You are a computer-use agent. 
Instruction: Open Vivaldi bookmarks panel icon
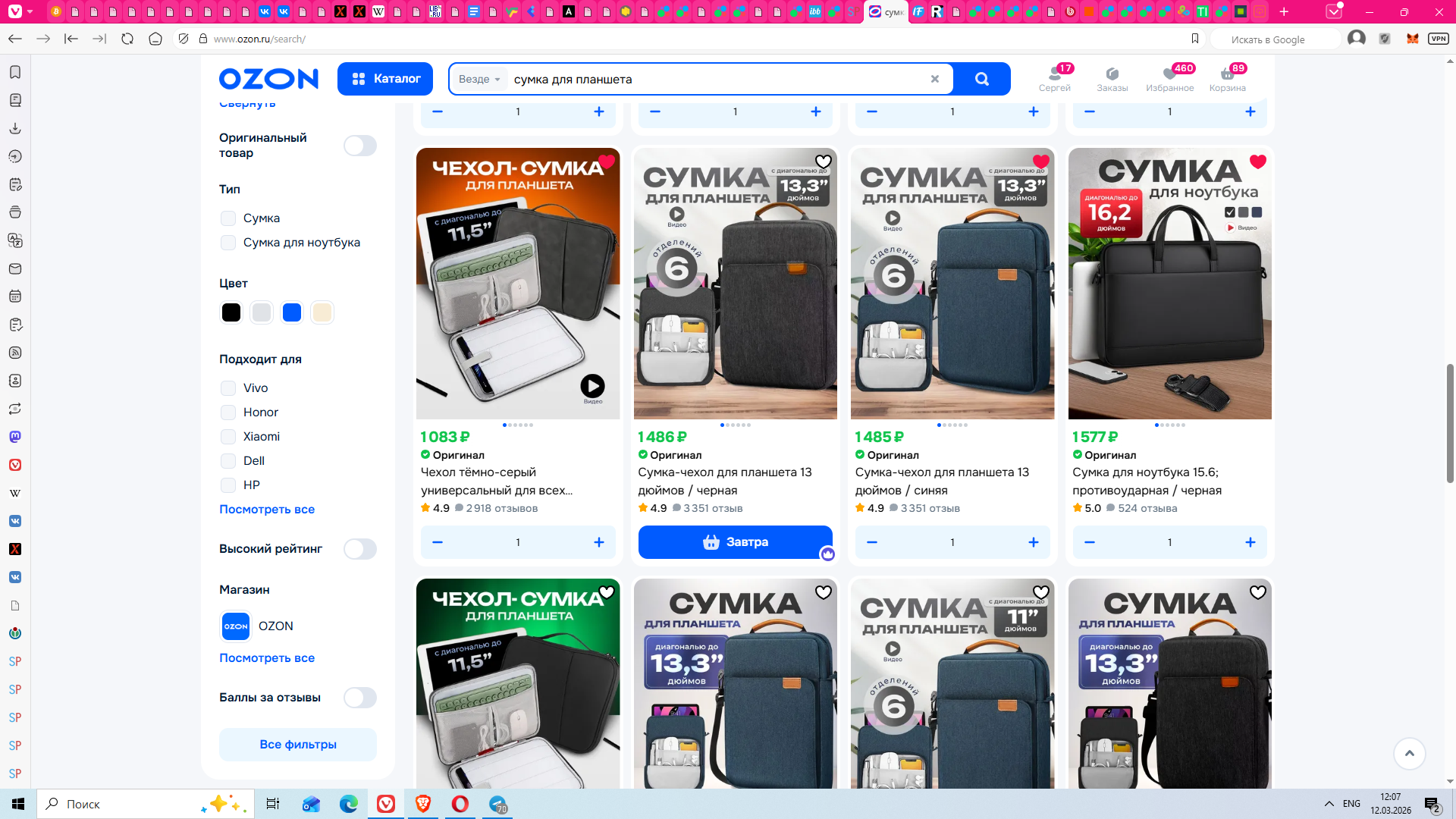(15, 72)
